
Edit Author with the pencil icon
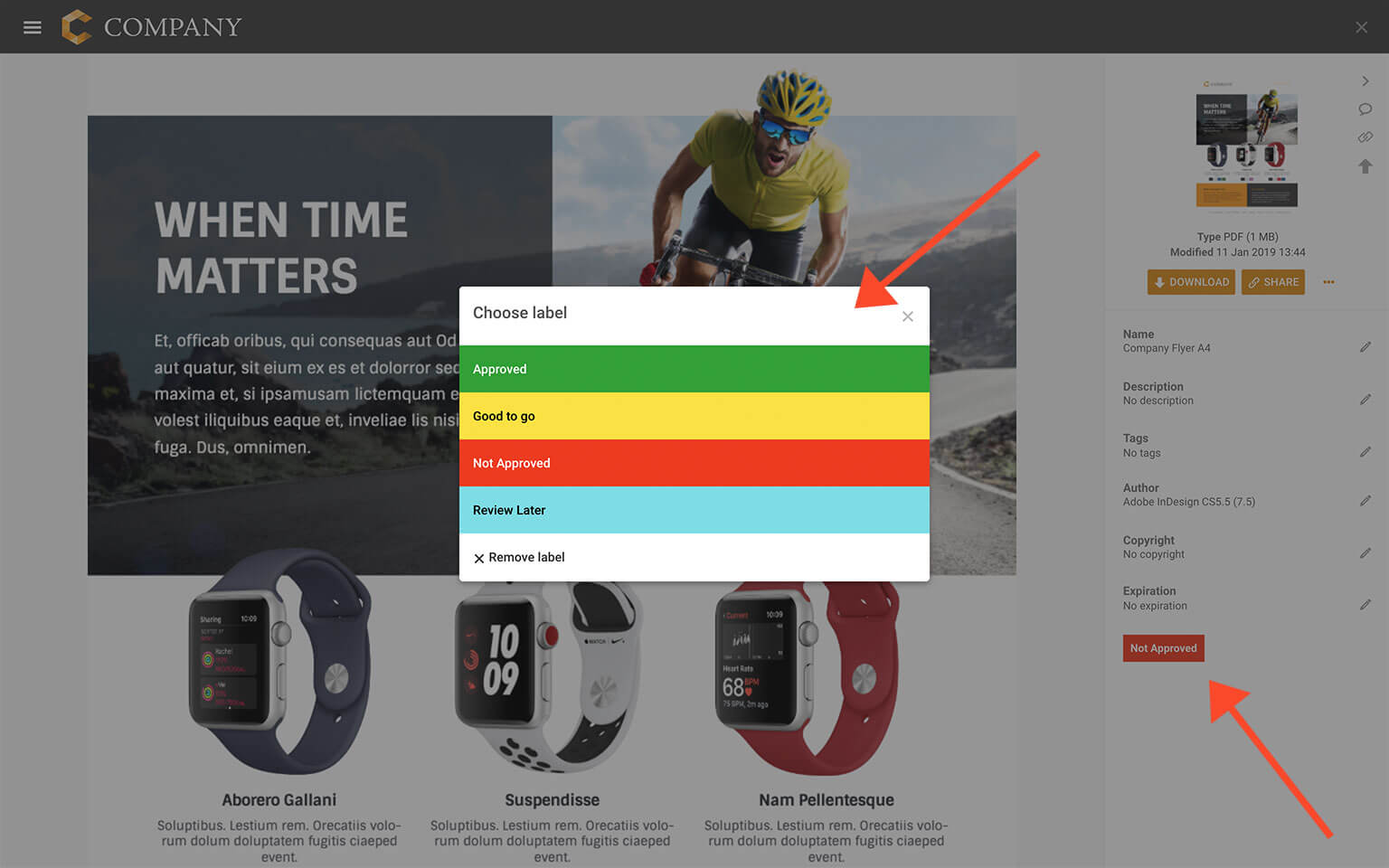(1365, 501)
